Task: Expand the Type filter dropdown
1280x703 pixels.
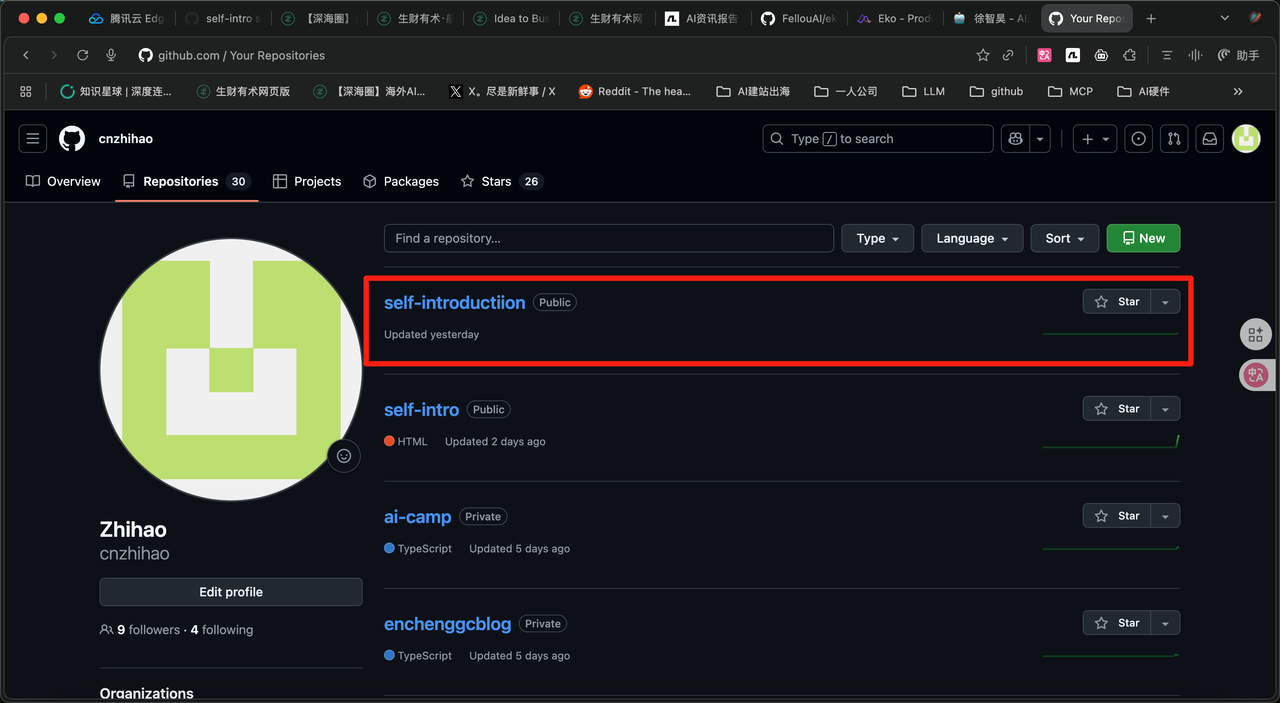Action: click(877, 238)
